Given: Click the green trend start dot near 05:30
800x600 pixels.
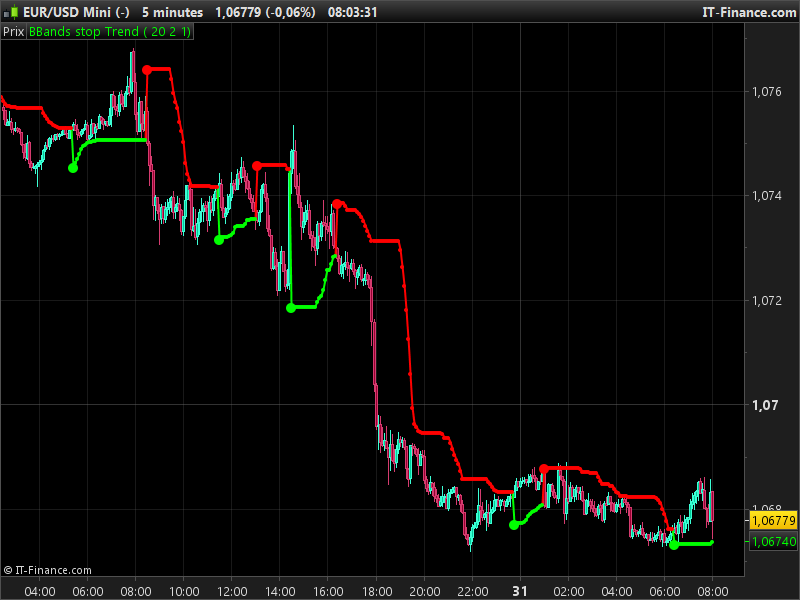Looking at the screenshot, I should 73,168.
